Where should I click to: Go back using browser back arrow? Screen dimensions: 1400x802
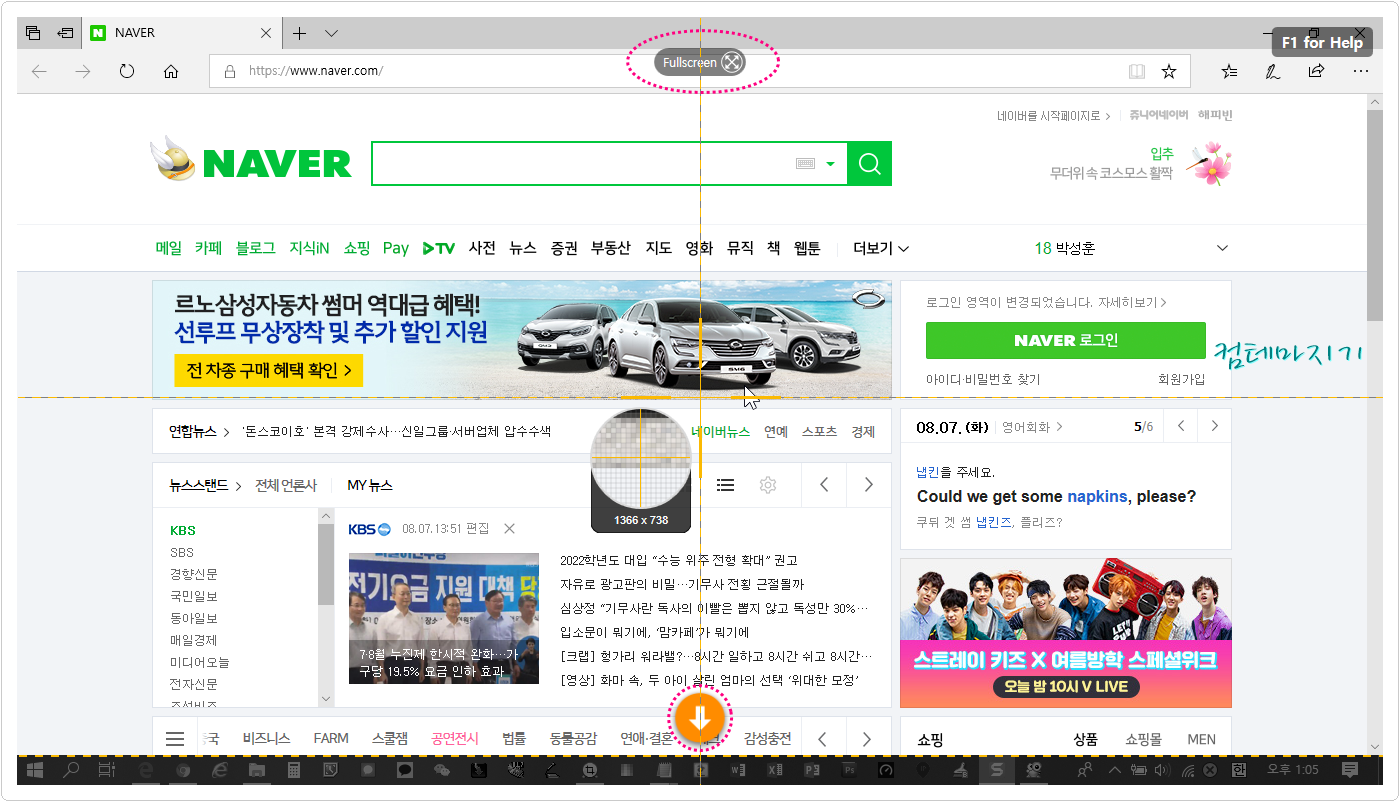[x=39, y=72]
